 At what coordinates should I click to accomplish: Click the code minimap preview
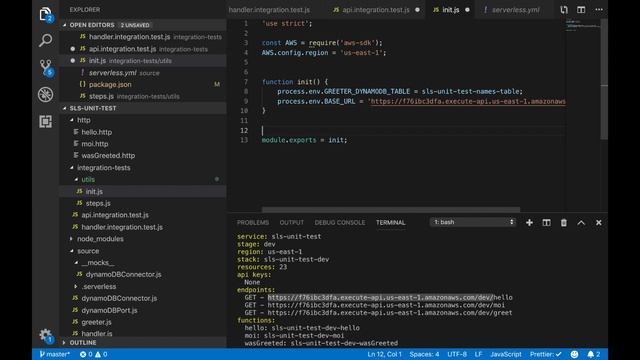(583, 25)
